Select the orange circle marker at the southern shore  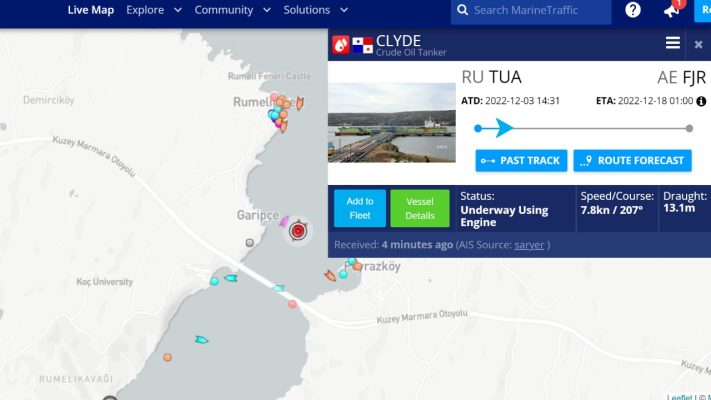(167, 357)
